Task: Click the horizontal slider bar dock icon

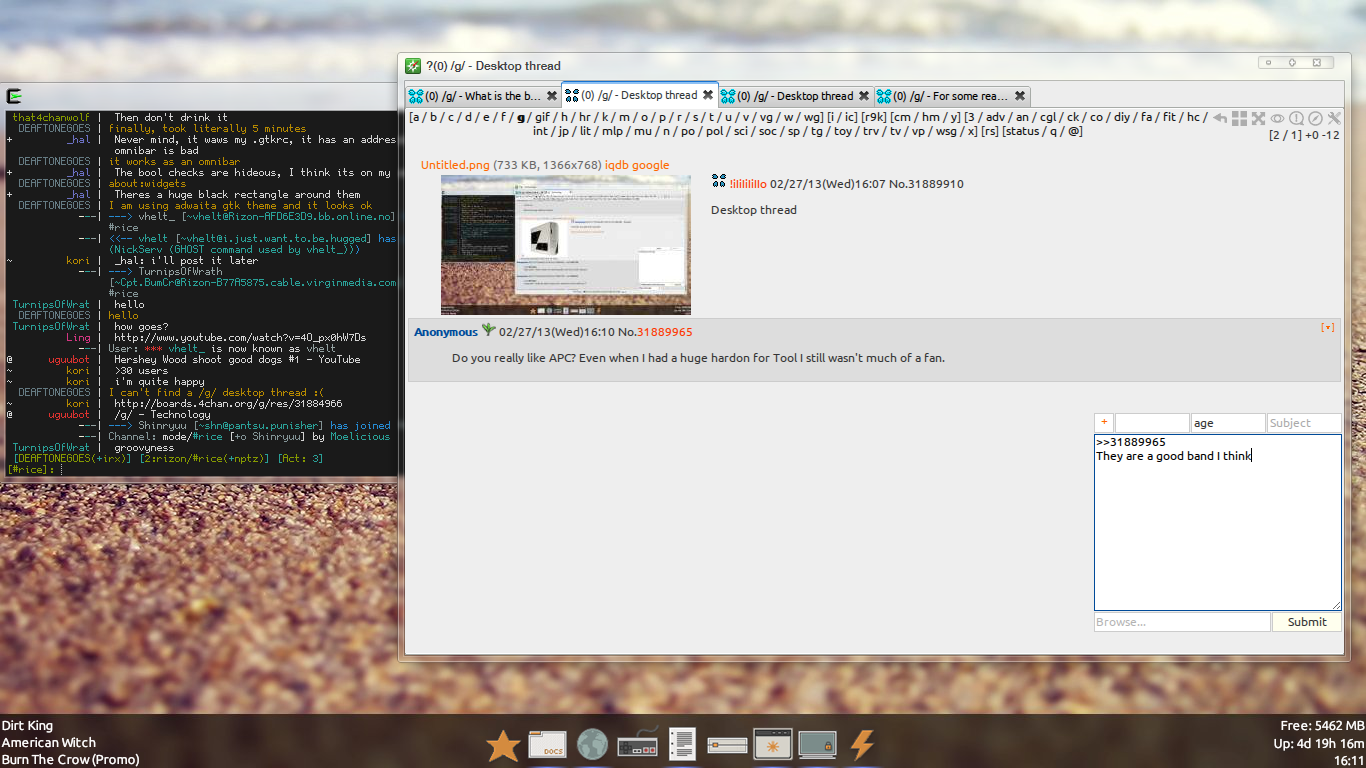Action: [728, 745]
